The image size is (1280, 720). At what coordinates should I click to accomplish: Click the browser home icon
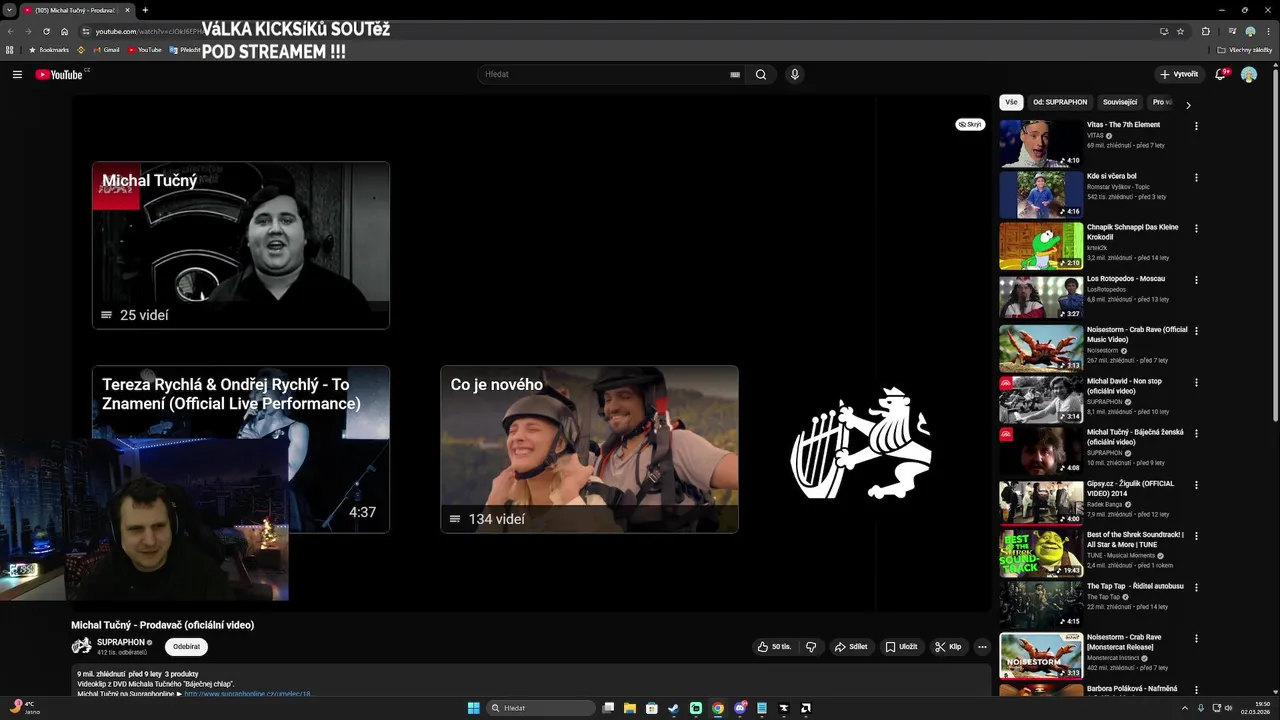(64, 31)
